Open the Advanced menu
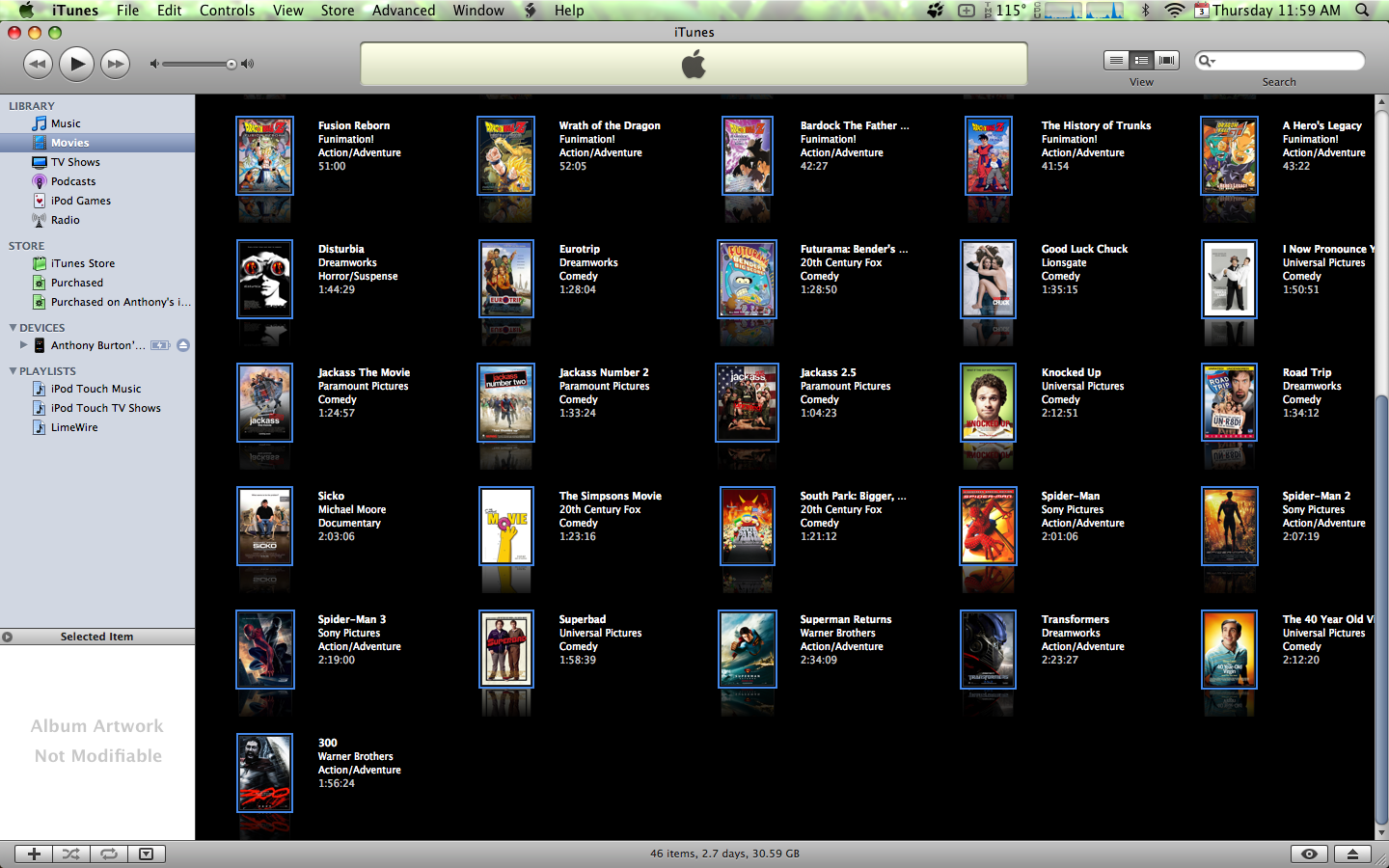 coord(403,11)
